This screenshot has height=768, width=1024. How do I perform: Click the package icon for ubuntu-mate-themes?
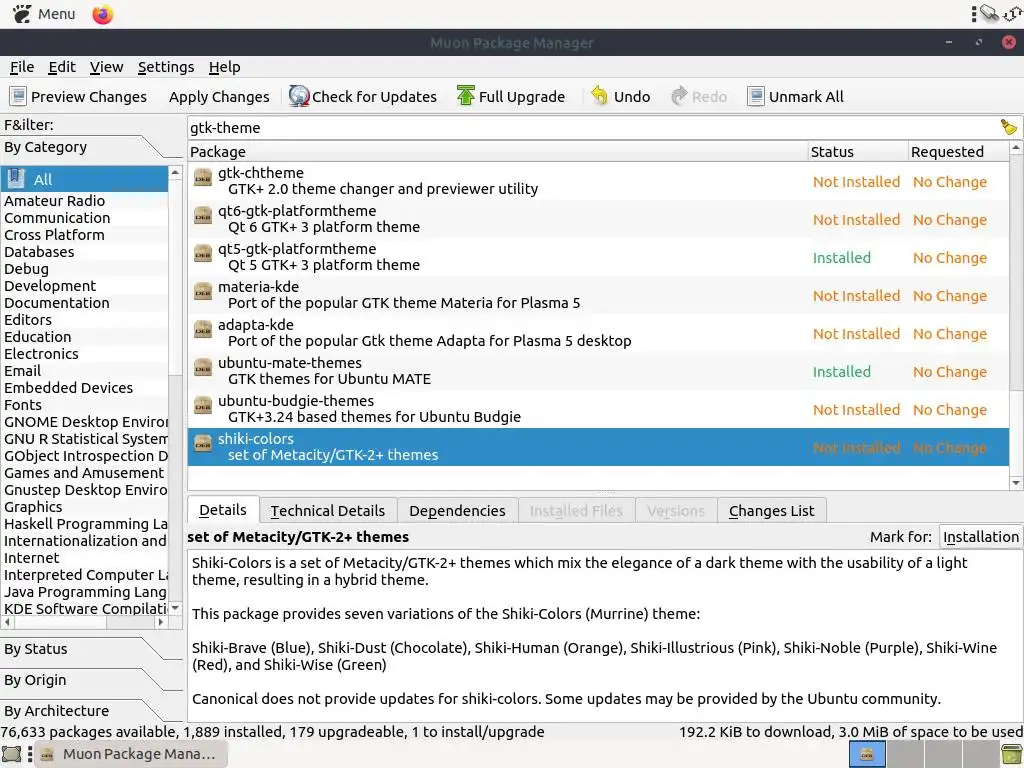click(x=203, y=366)
